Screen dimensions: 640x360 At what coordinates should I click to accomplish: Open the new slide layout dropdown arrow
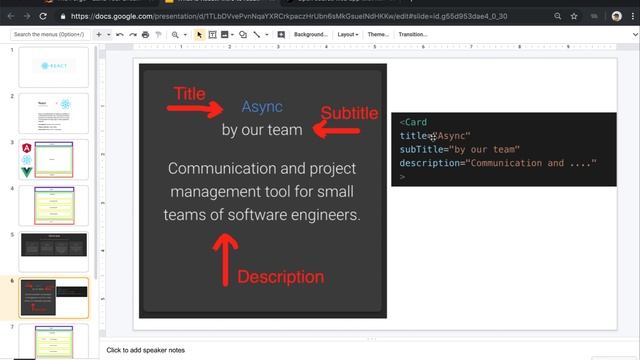point(109,35)
